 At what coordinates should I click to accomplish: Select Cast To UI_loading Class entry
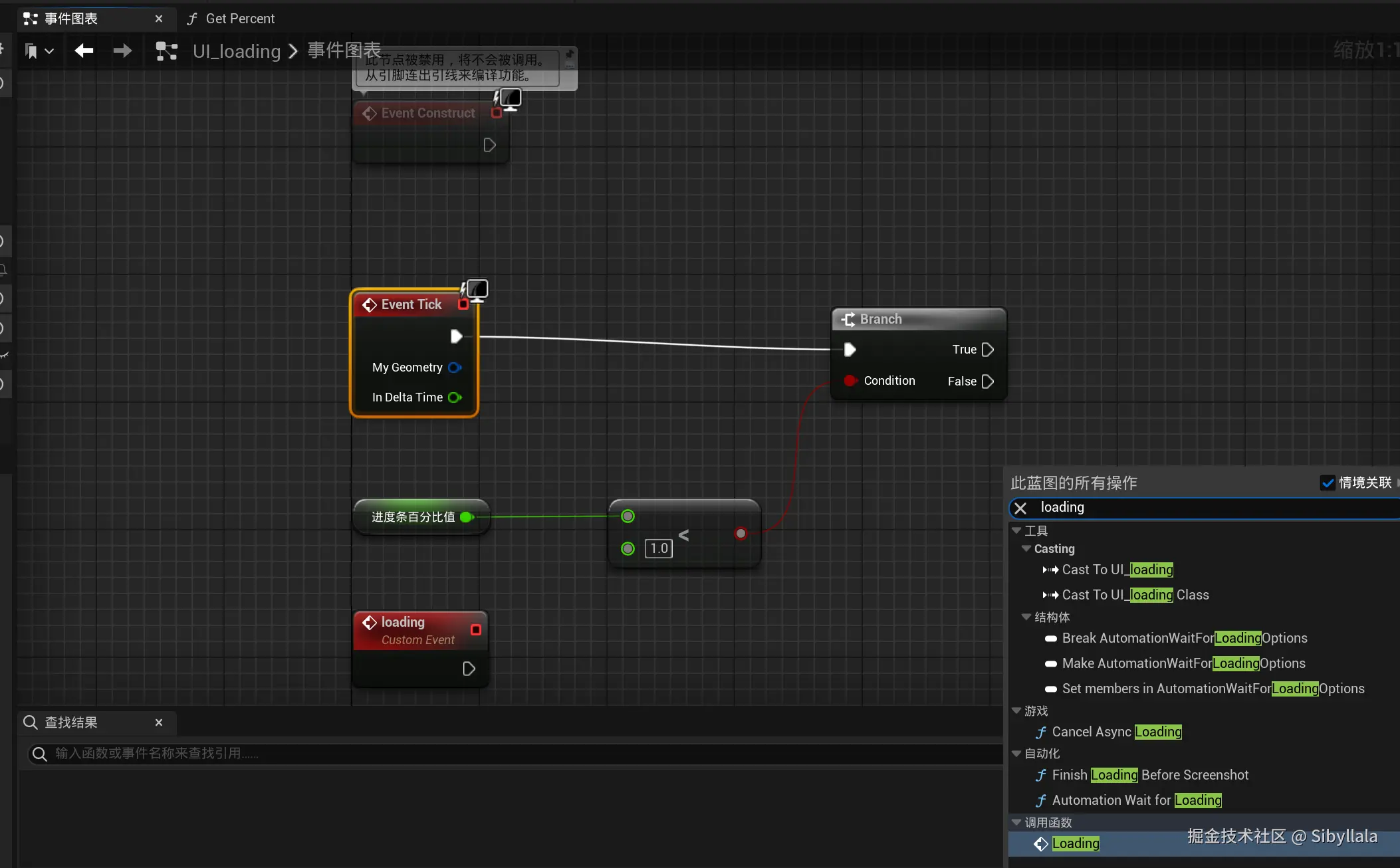point(1135,595)
